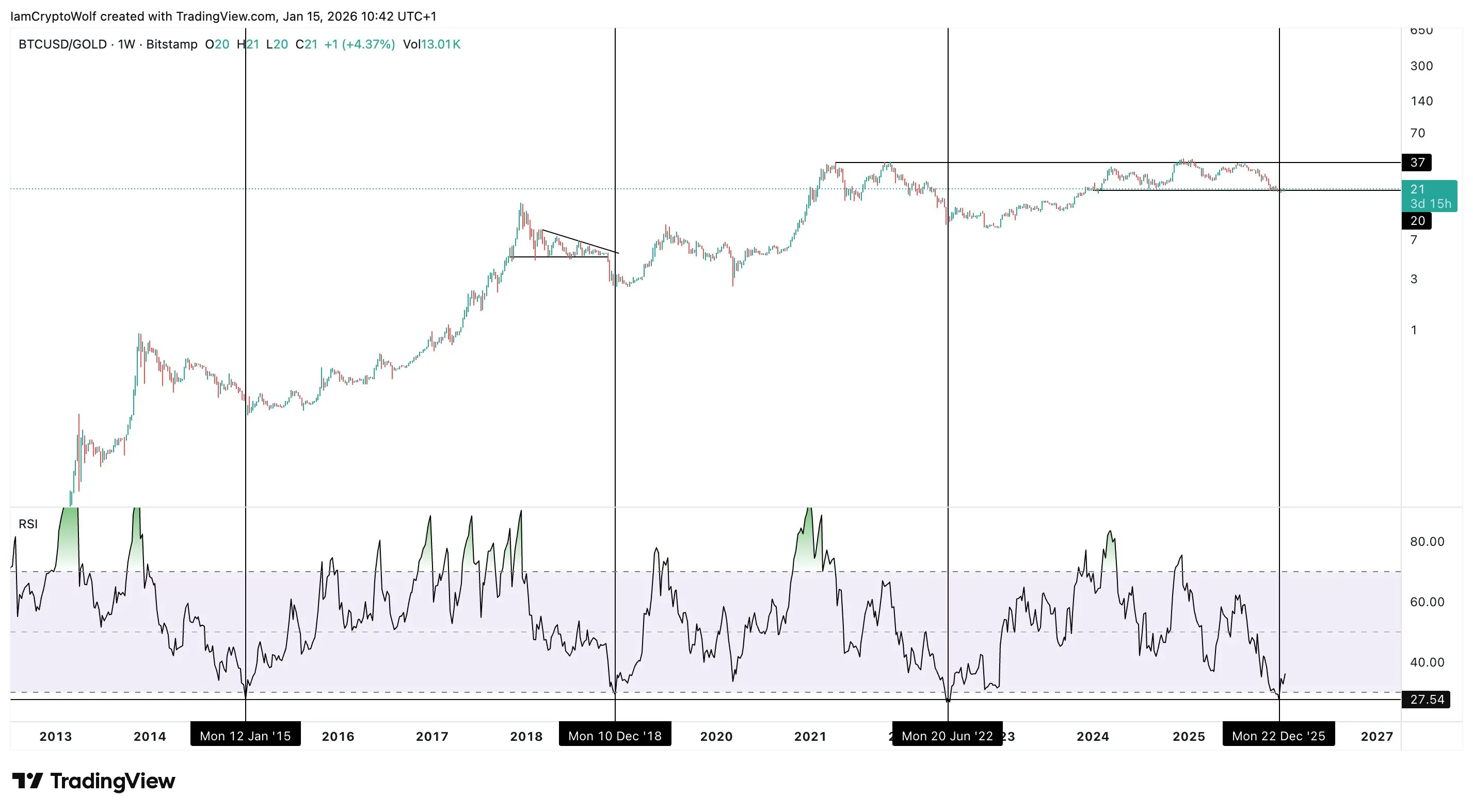Click the 2027 year label on time axis
The height and width of the screenshot is (812, 1473).
click(1376, 737)
